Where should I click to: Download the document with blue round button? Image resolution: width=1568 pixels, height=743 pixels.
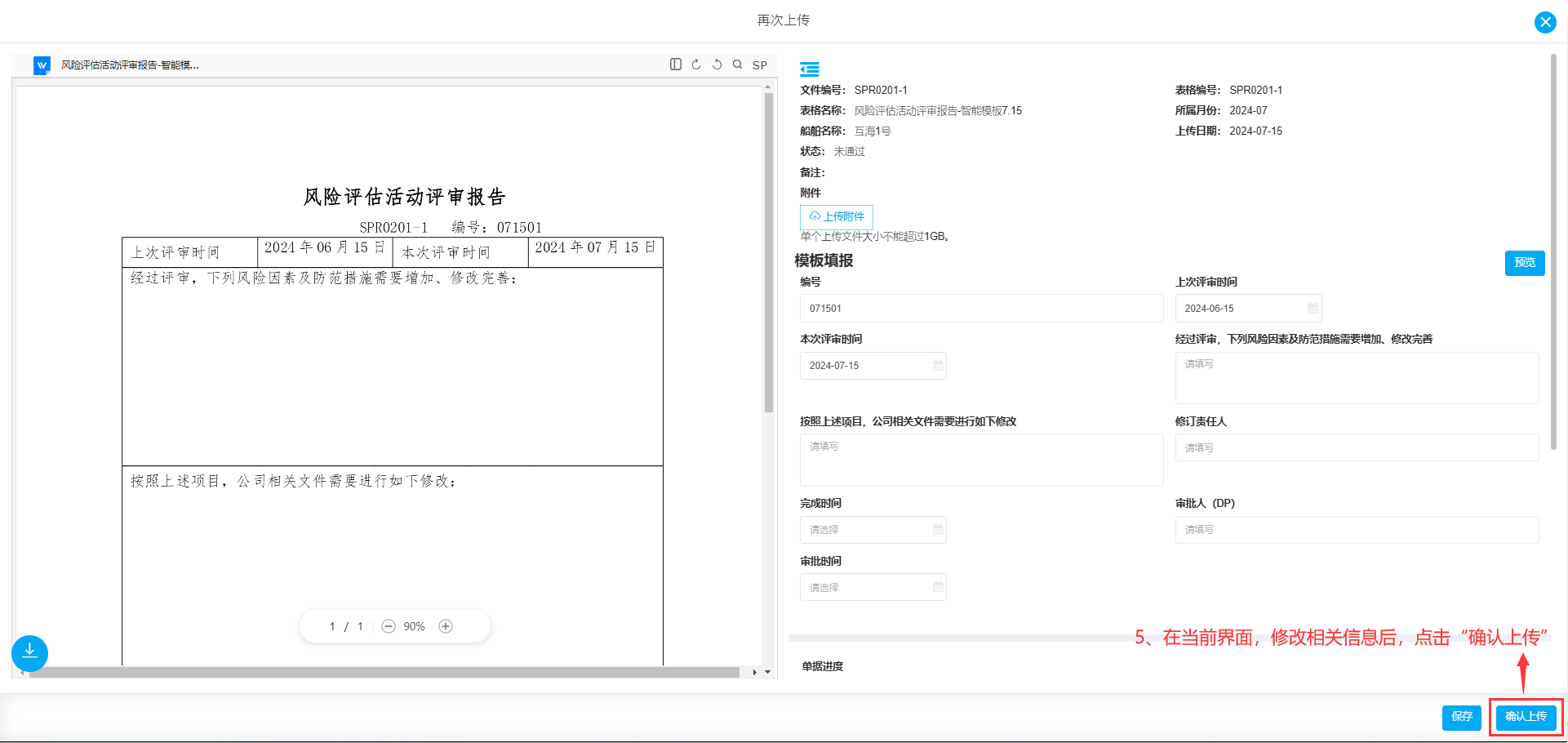pos(29,653)
